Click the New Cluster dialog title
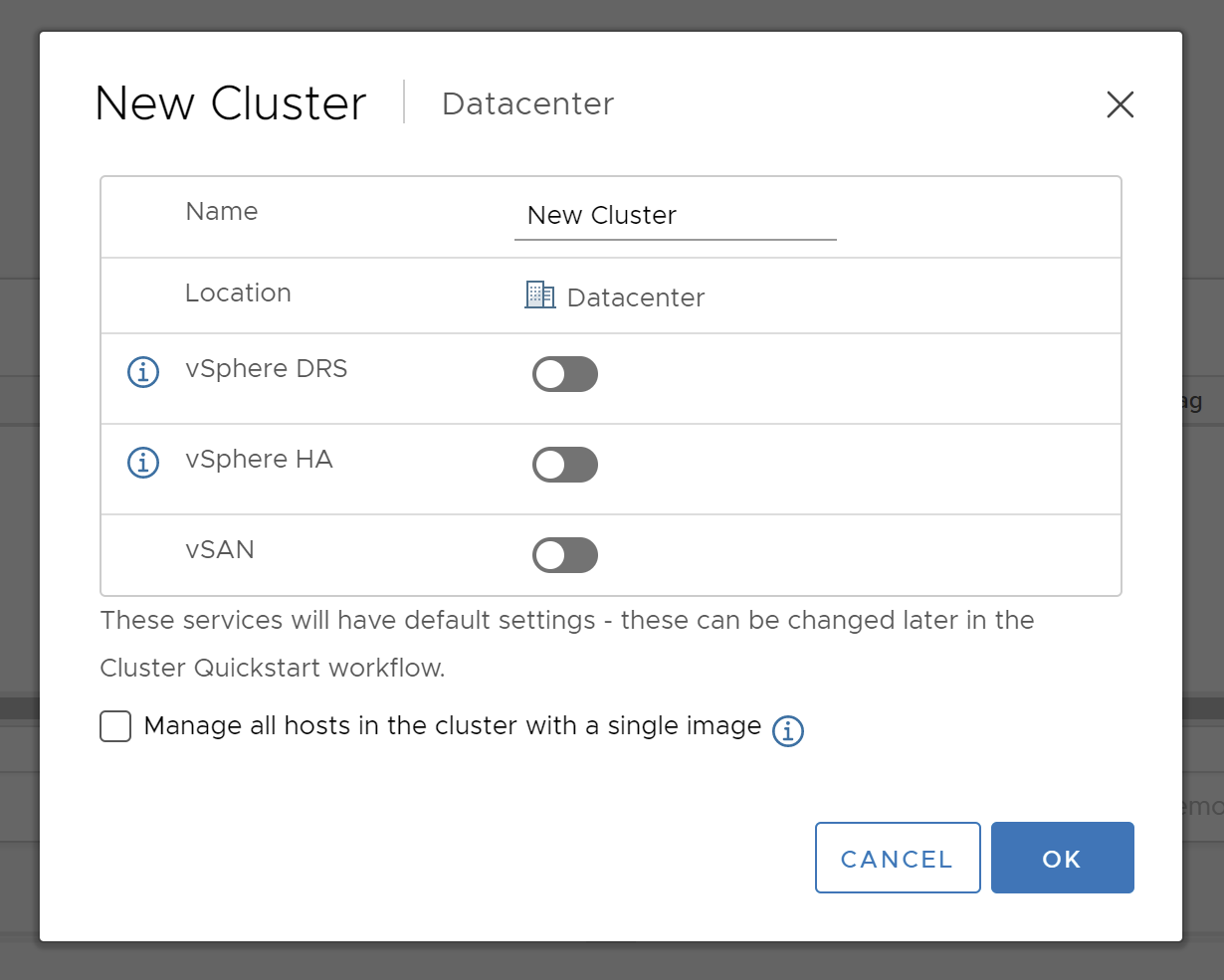This screenshot has height=980, width=1224. click(231, 103)
